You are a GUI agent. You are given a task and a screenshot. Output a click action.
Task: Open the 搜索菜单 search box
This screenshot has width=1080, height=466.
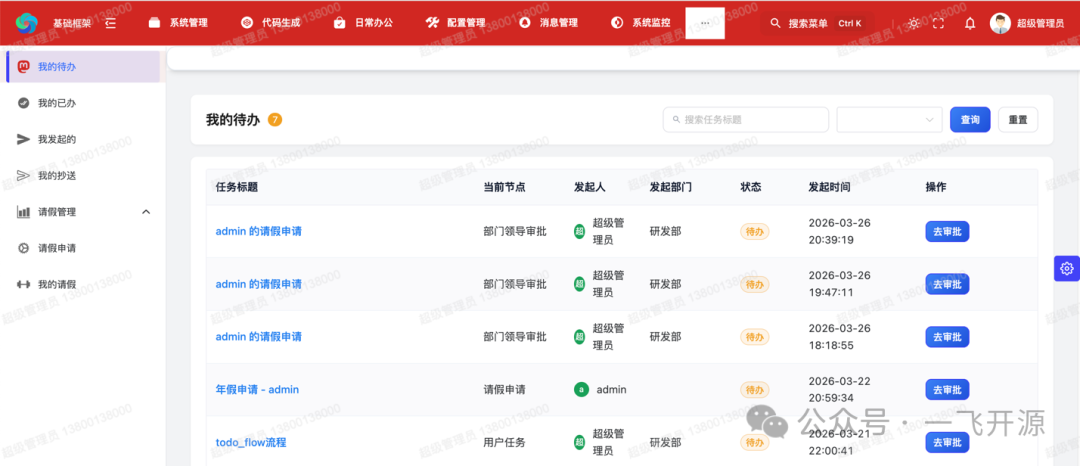click(816, 23)
